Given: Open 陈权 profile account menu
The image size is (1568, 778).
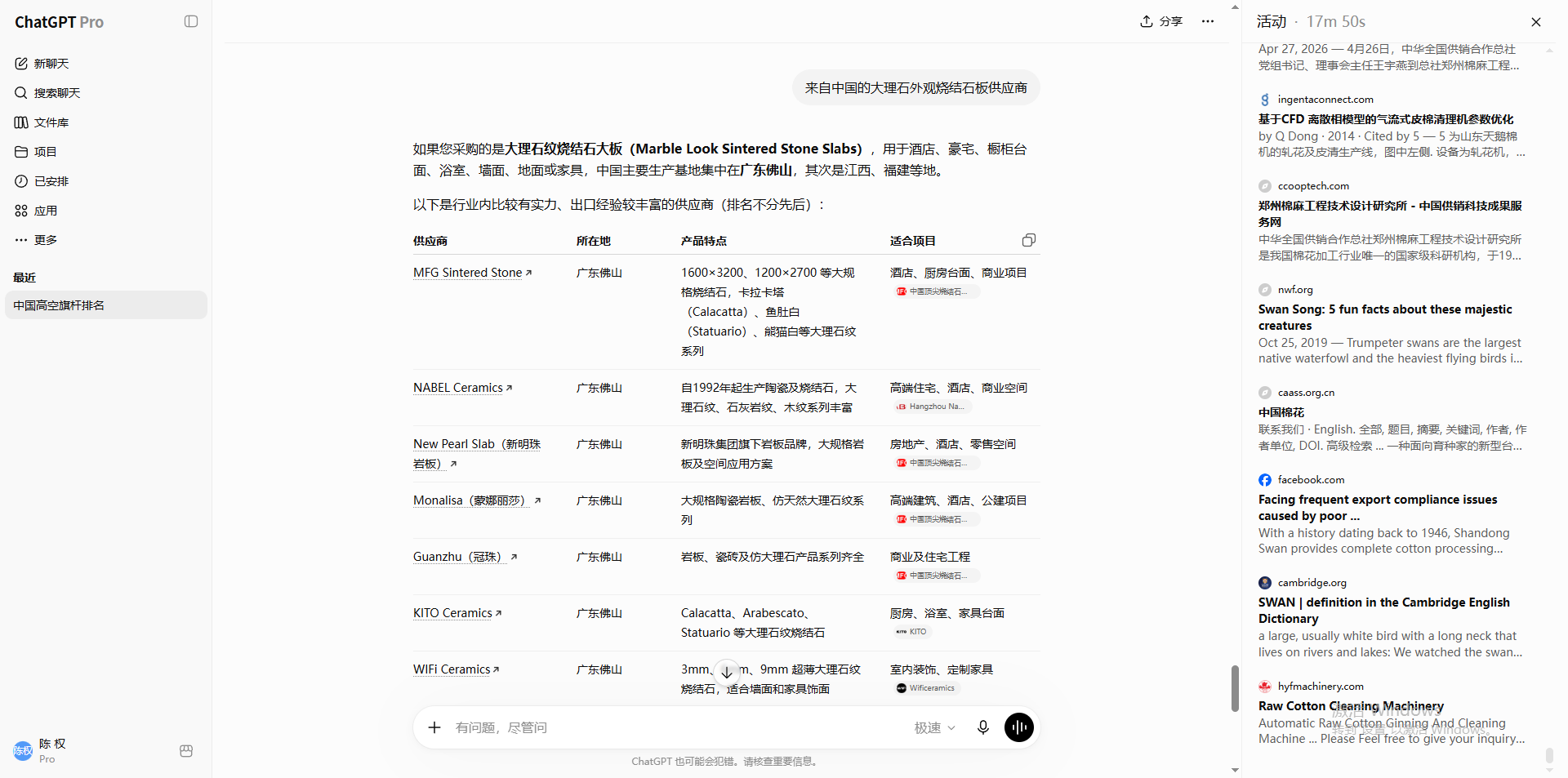Looking at the screenshot, I should (90, 751).
